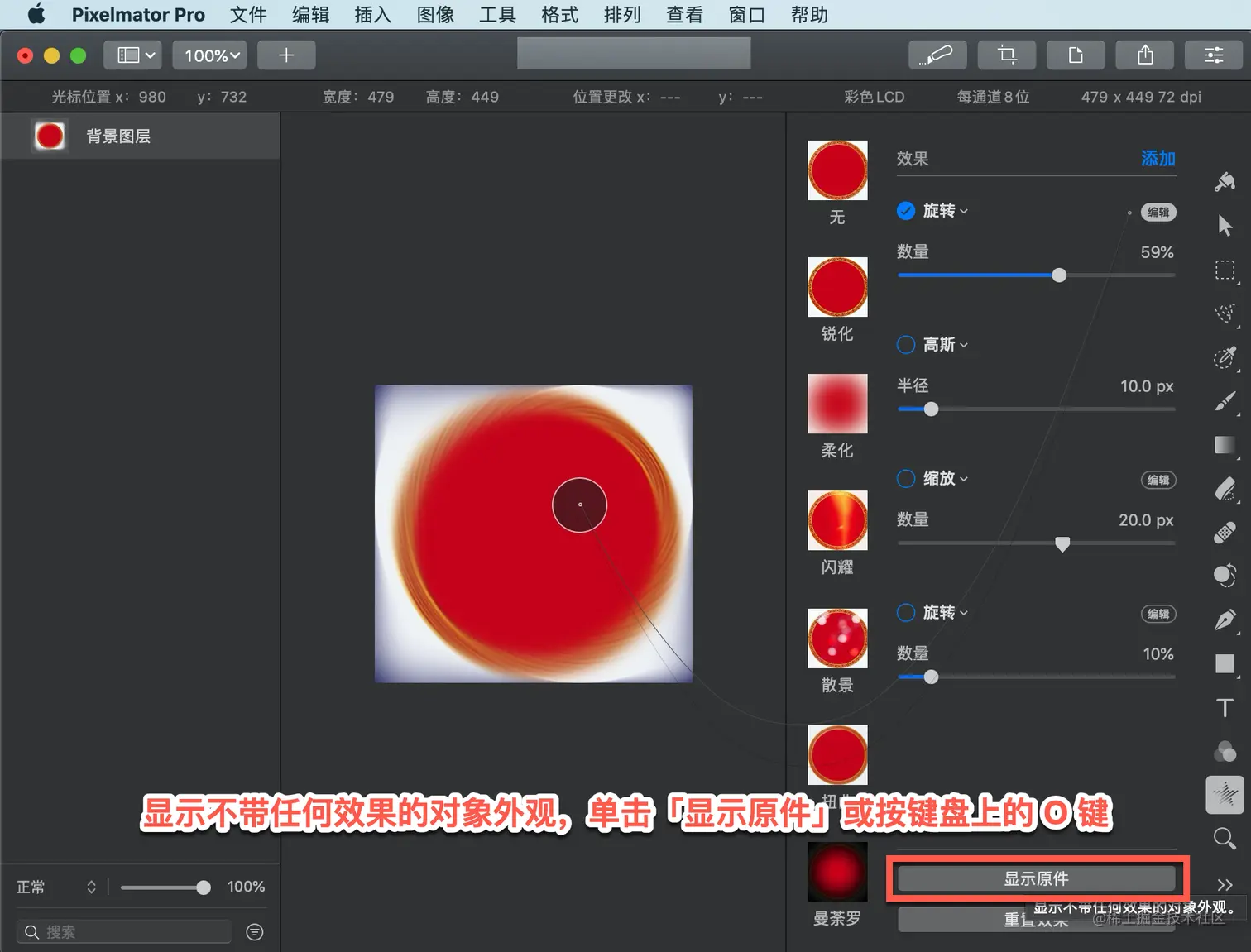Click the document page icon in top toolbar

[1076, 55]
